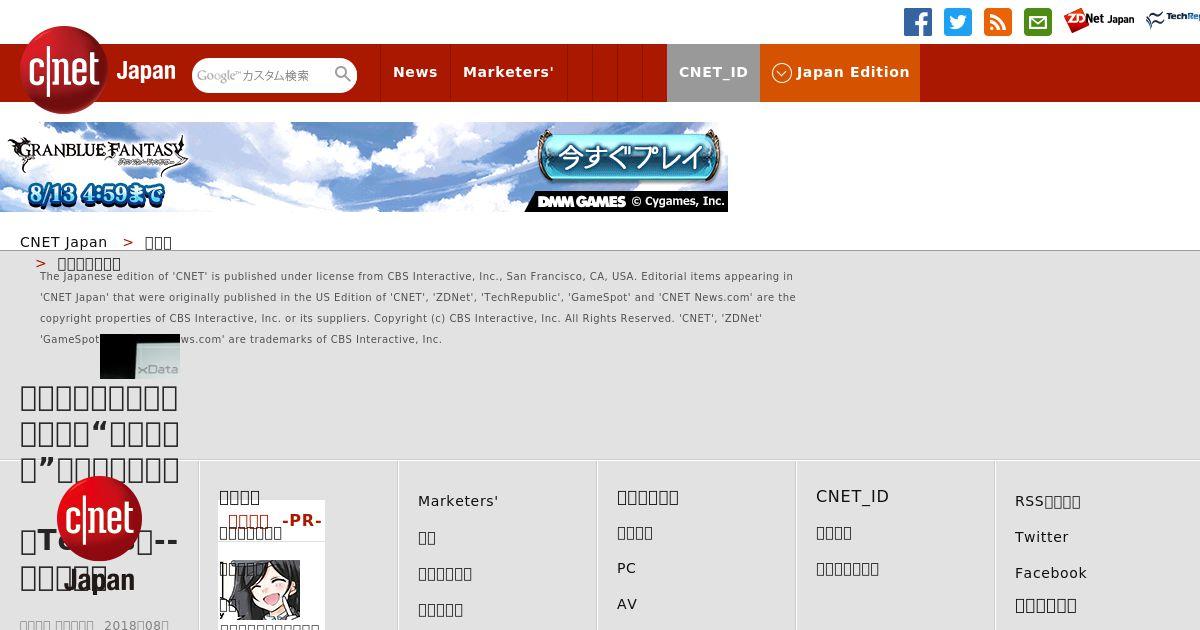Open the footer Marketers' link
Viewport: 1200px width, 630px height.
[x=458, y=501]
